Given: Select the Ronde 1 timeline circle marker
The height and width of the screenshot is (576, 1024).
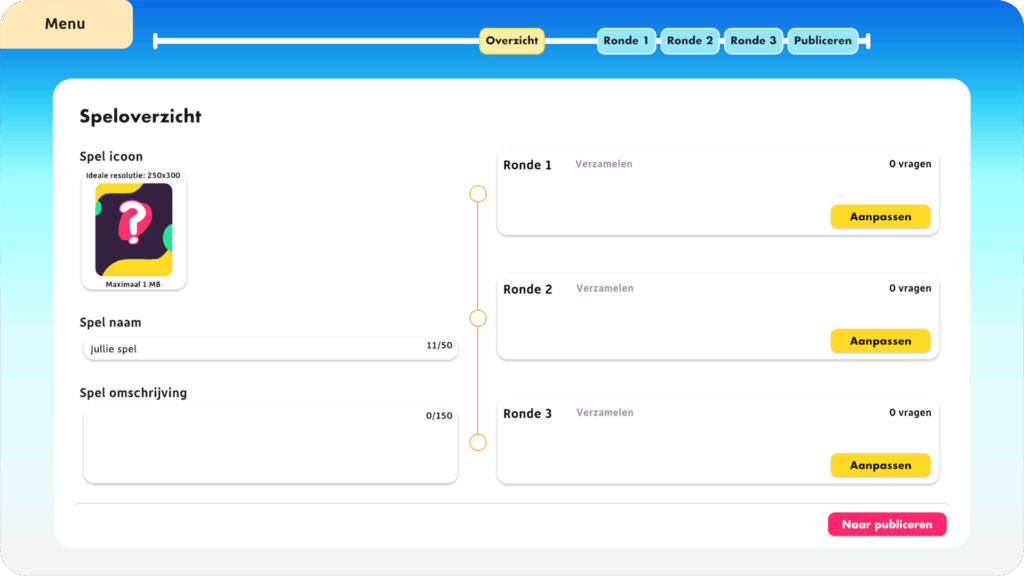Looking at the screenshot, I should click(x=478, y=193).
